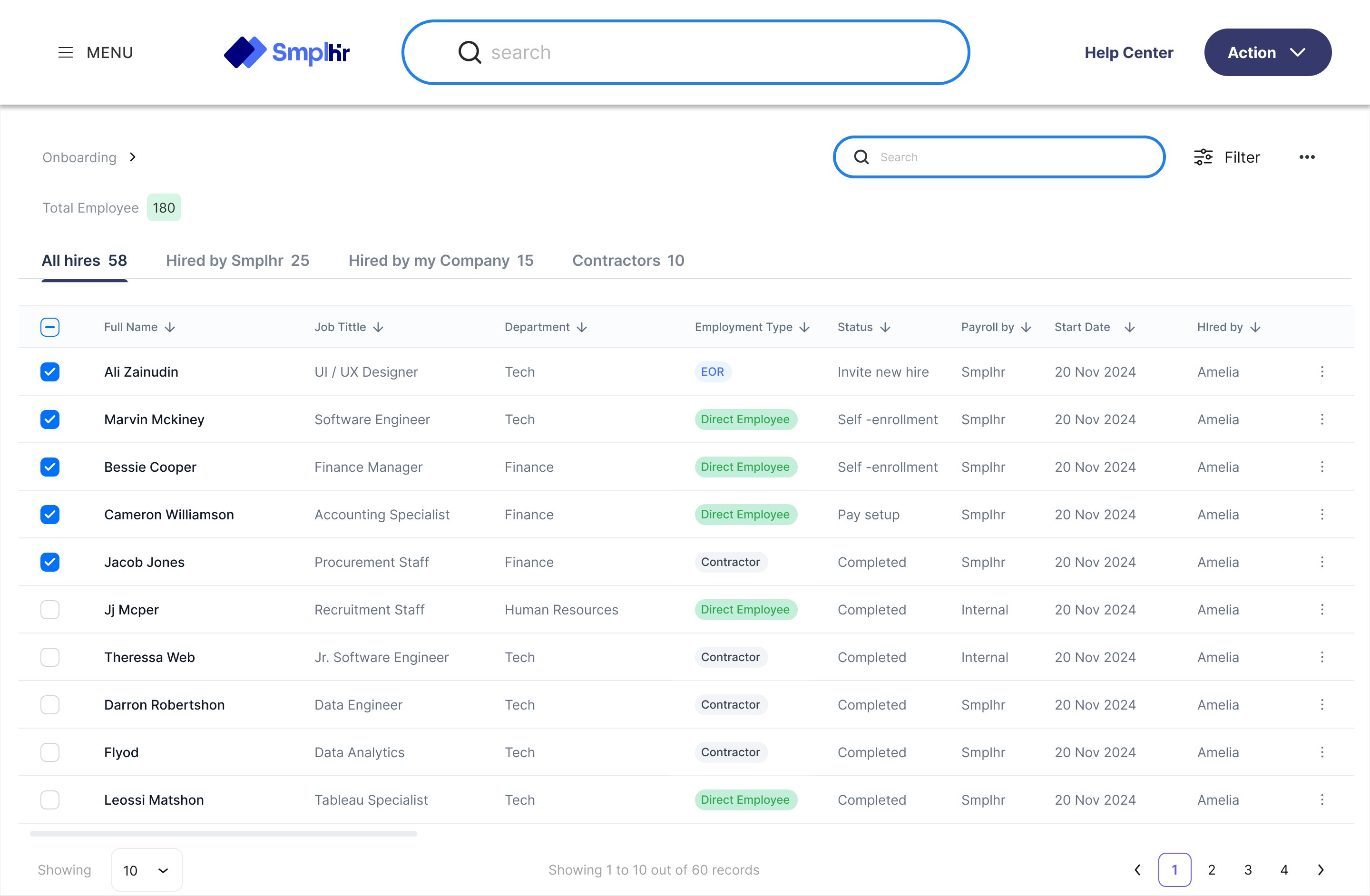Click the Filter sliders icon
This screenshot has width=1370, height=896.
[x=1203, y=157]
